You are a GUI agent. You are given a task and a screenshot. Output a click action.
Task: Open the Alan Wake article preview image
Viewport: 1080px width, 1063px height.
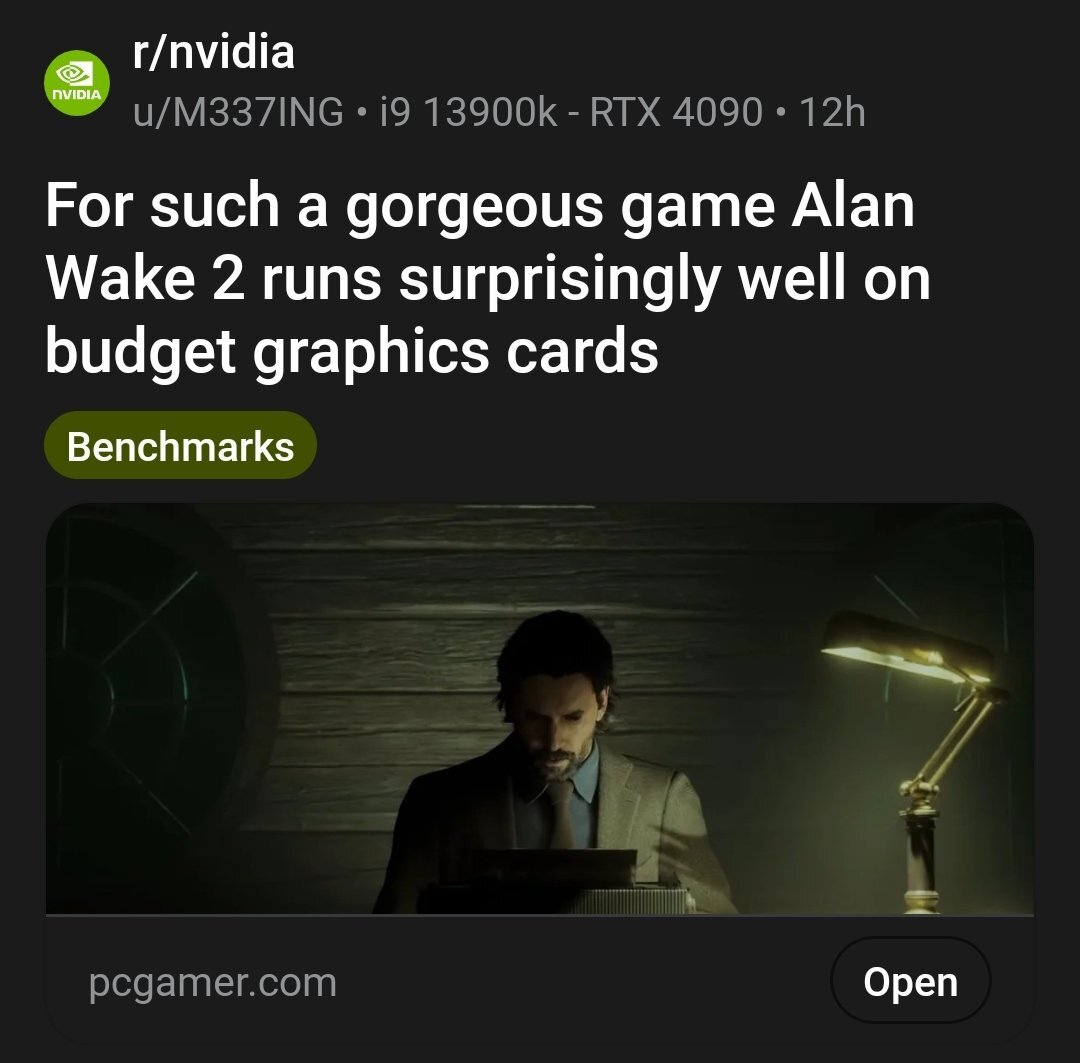click(539, 708)
